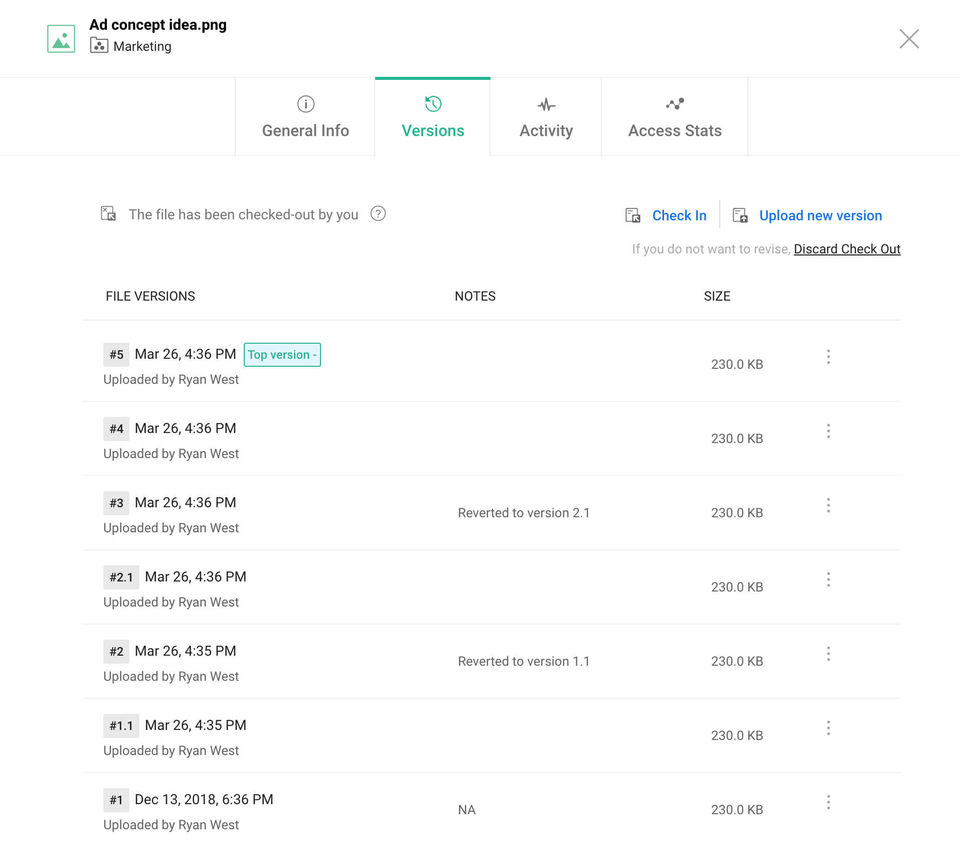960x864 pixels.
Task: Click the Check In icon
Action: tap(633, 215)
